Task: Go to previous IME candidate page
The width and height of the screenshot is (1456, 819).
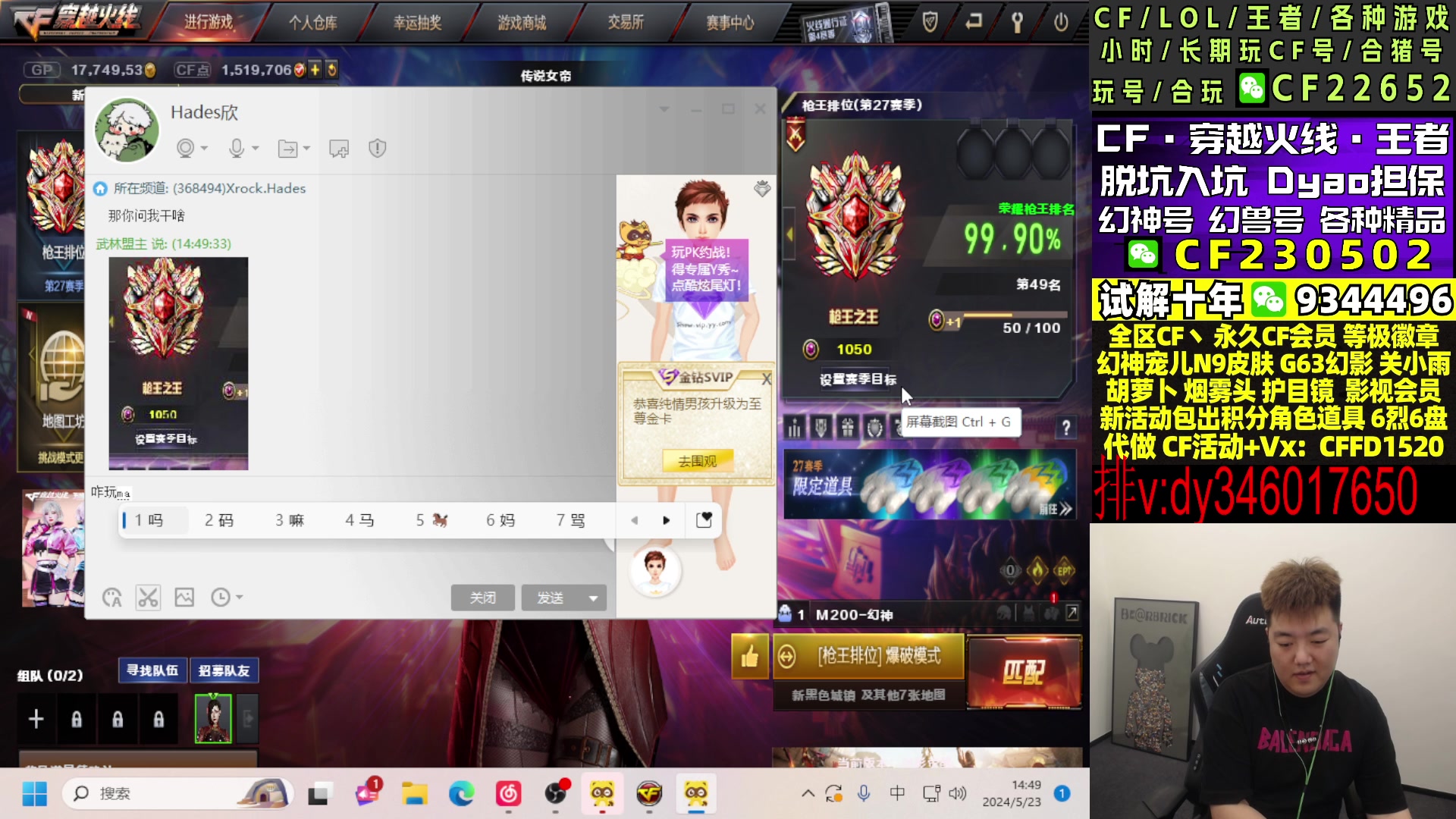Action: [x=635, y=520]
